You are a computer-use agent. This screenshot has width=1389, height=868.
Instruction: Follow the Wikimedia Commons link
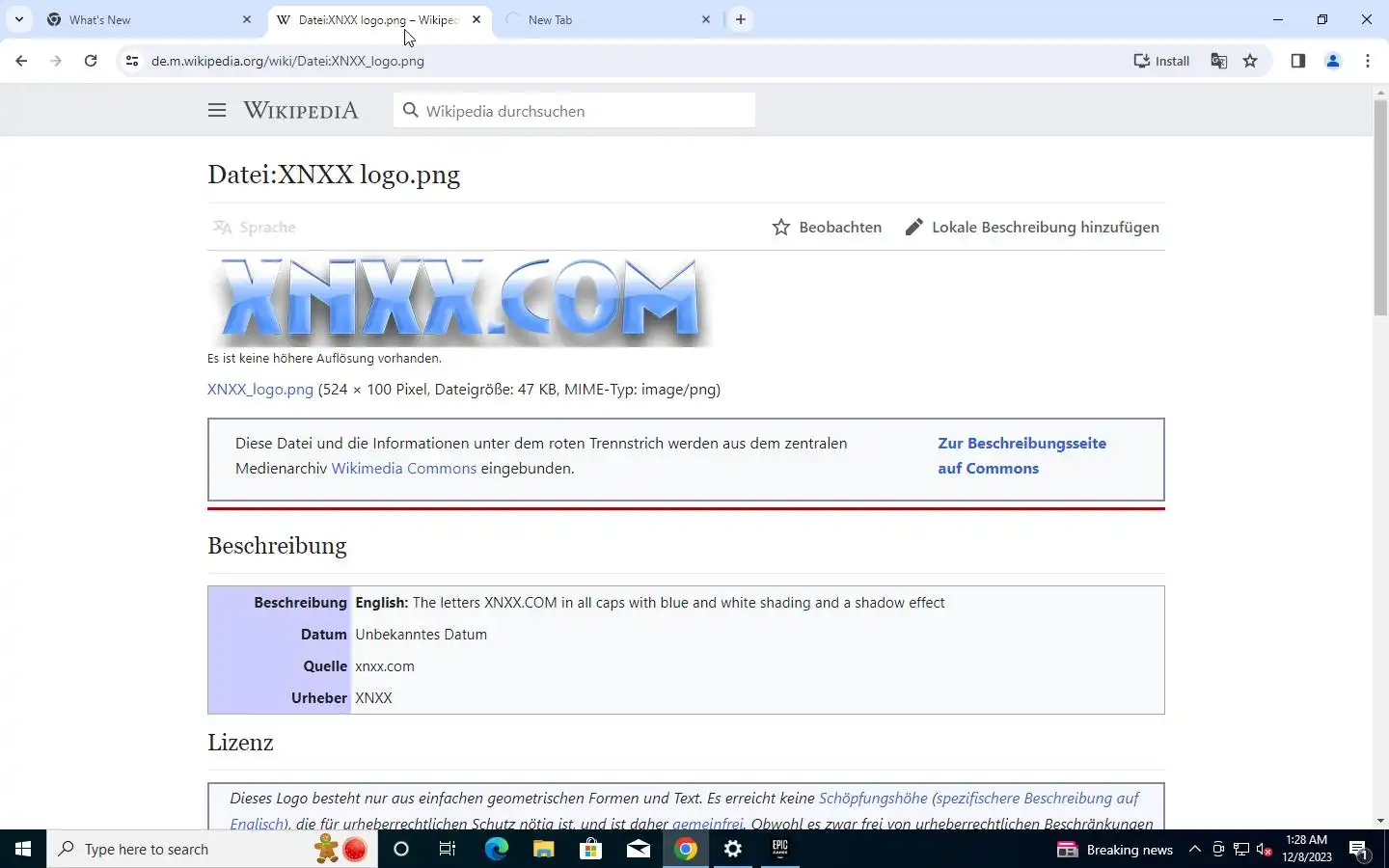[x=404, y=469]
